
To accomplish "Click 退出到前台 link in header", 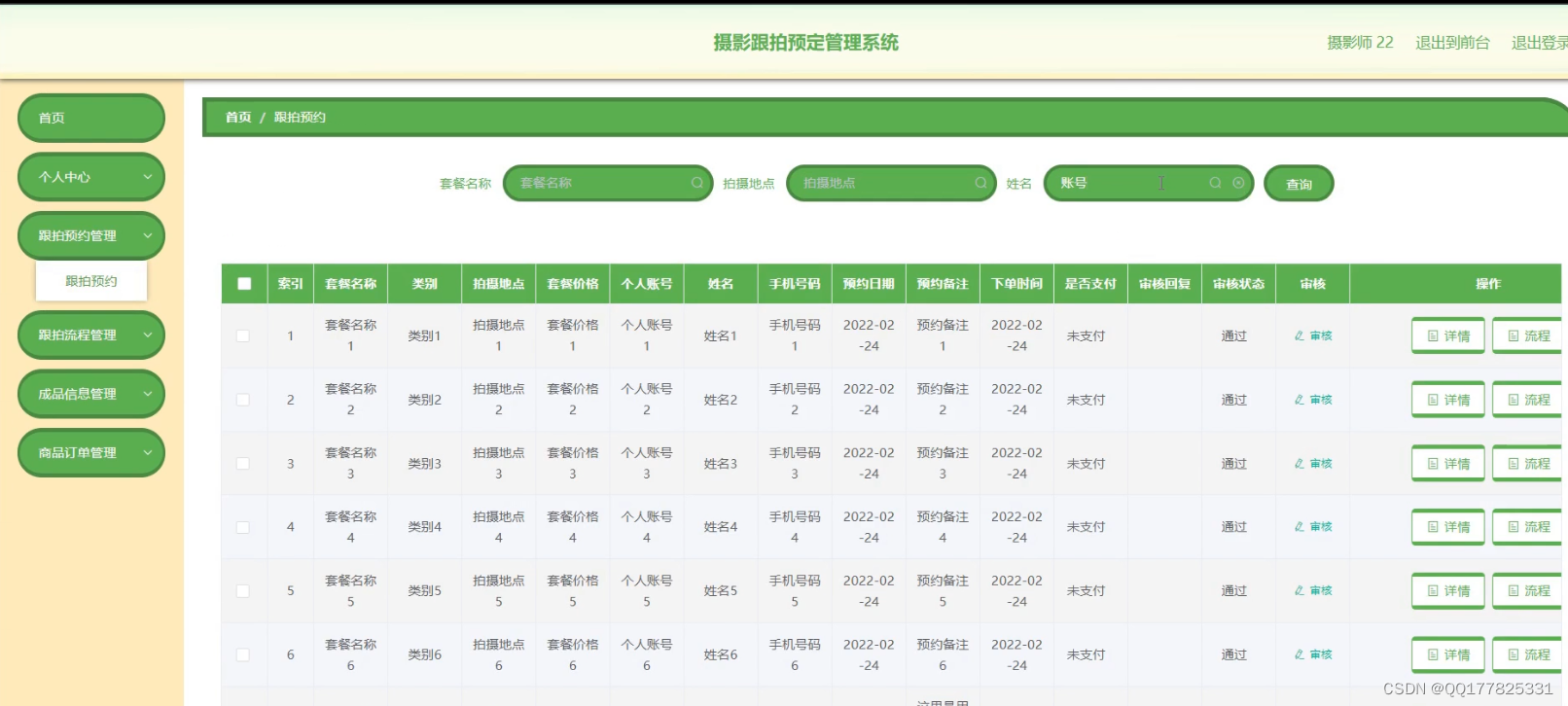I will pyautogui.click(x=1452, y=43).
